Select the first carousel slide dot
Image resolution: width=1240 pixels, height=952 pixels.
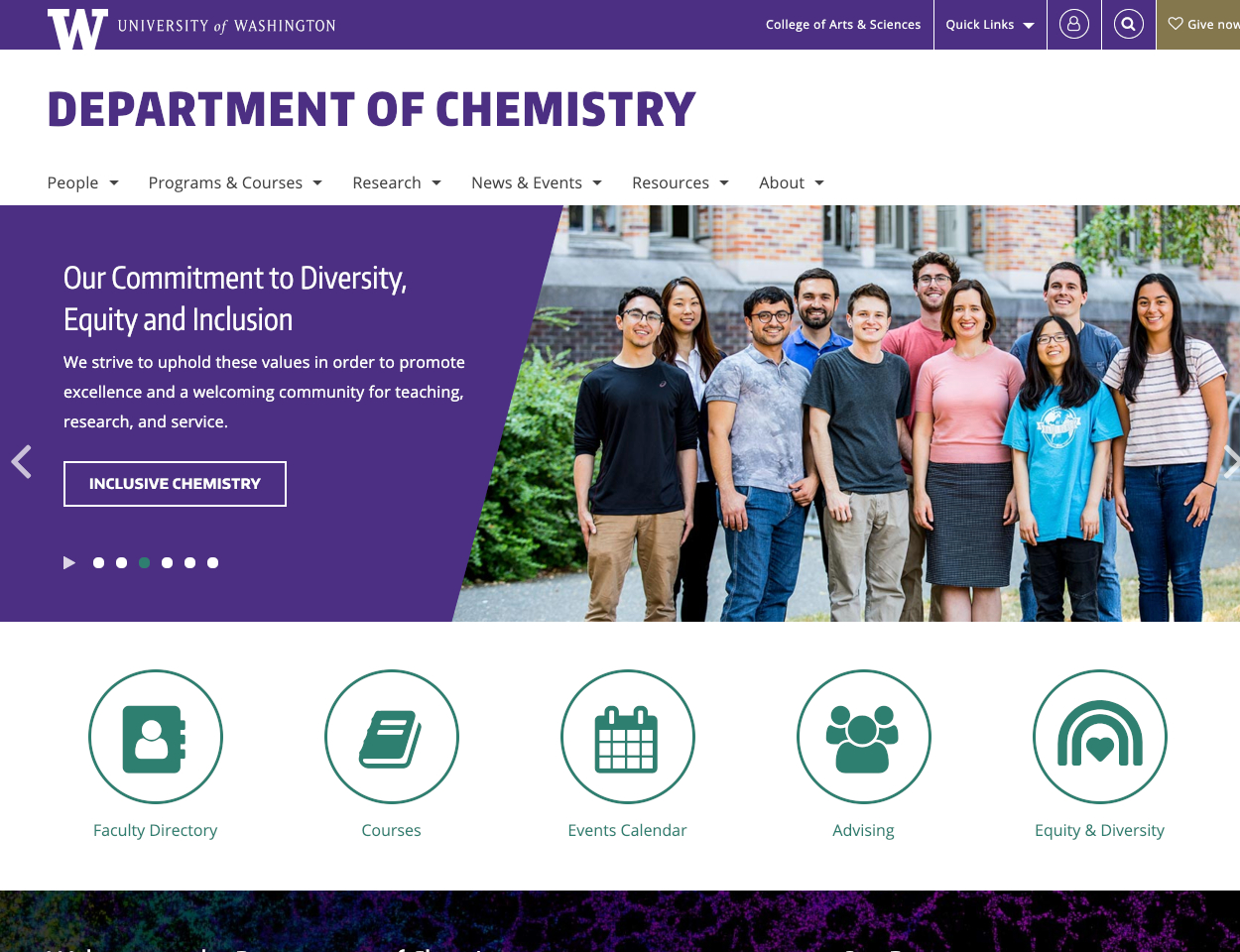click(x=98, y=562)
